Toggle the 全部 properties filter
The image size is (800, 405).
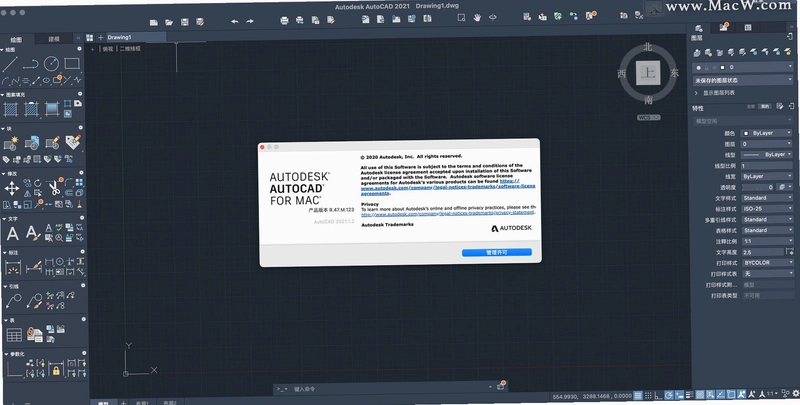(x=750, y=107)
